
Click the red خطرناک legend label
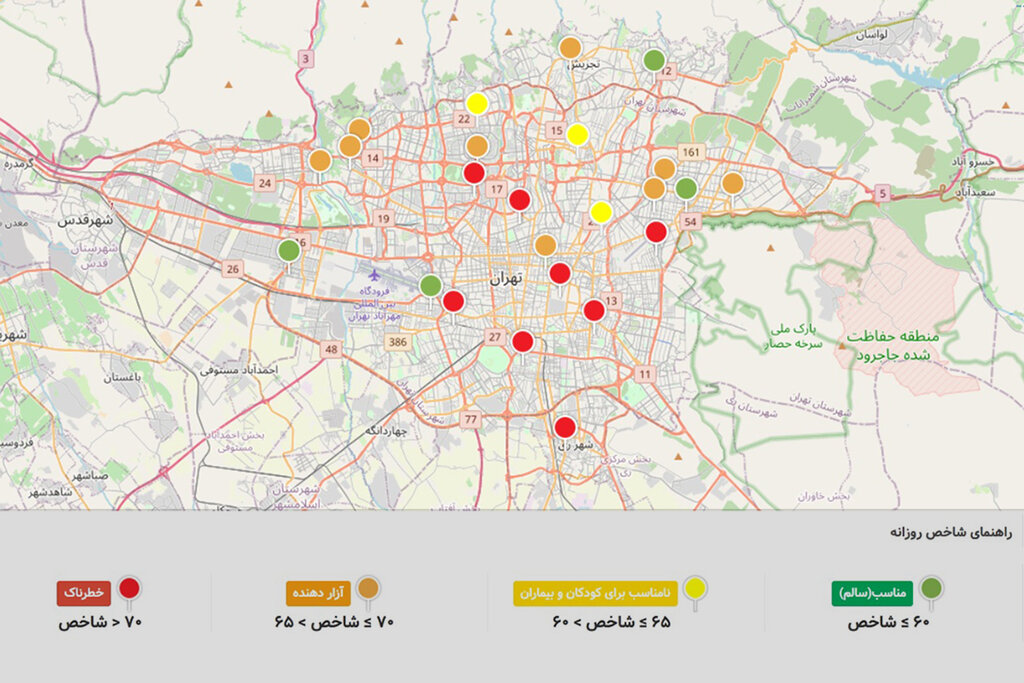coord(83,594)
